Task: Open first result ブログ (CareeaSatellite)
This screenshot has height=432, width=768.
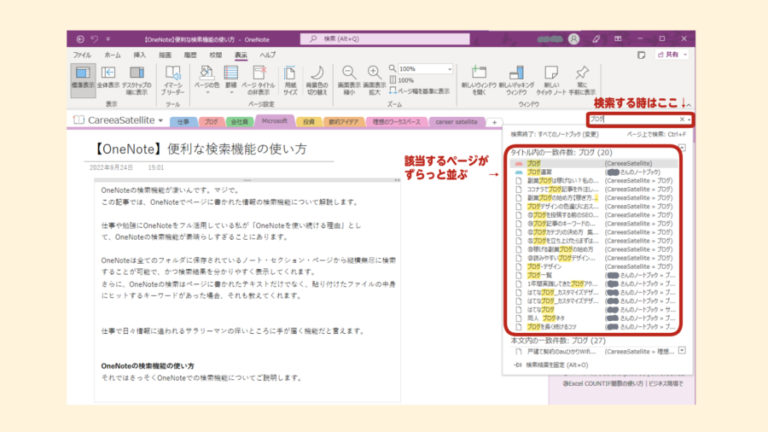Action: tap(594, 164)
